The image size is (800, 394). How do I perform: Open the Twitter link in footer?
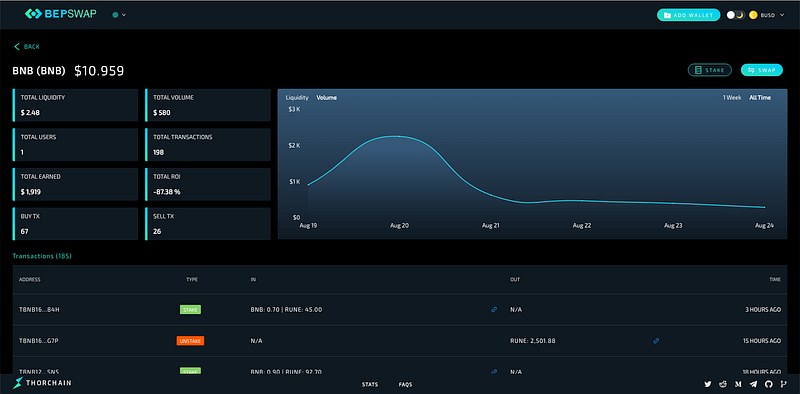pyautogui.click(x=708, y=384)
